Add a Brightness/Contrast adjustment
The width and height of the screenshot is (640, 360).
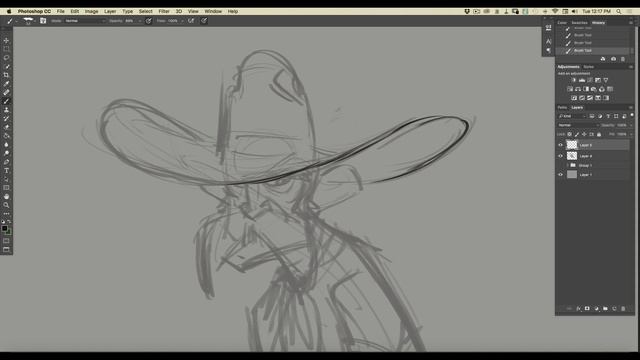click(x=574, y=80)
